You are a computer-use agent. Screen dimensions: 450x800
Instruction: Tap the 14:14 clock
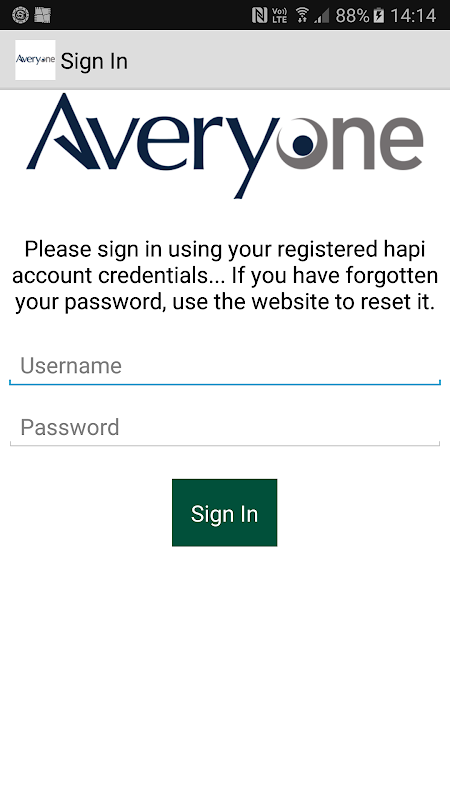point(413,15)
